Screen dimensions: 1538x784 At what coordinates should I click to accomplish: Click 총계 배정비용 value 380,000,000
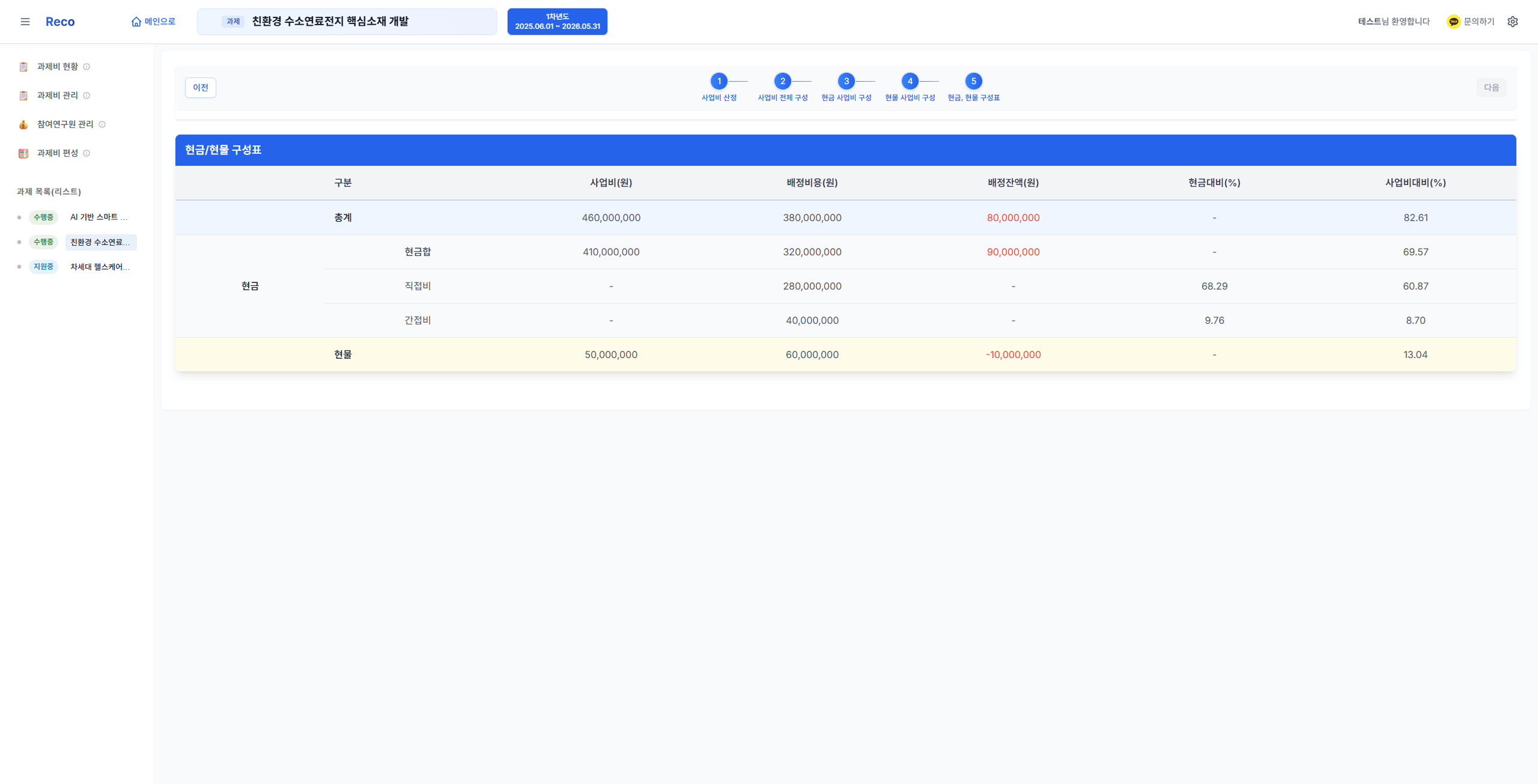pos(812,217)
